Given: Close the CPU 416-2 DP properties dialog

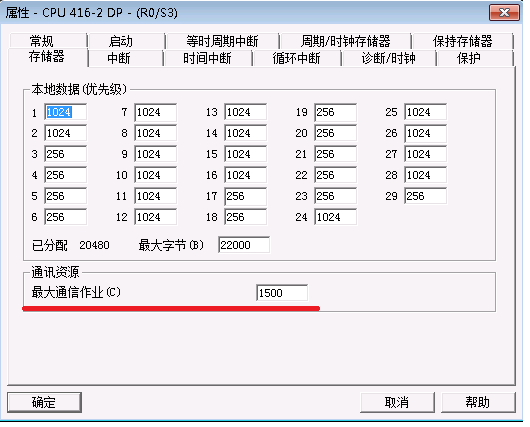Looking at the screenshot, I should tap(504, 13).
